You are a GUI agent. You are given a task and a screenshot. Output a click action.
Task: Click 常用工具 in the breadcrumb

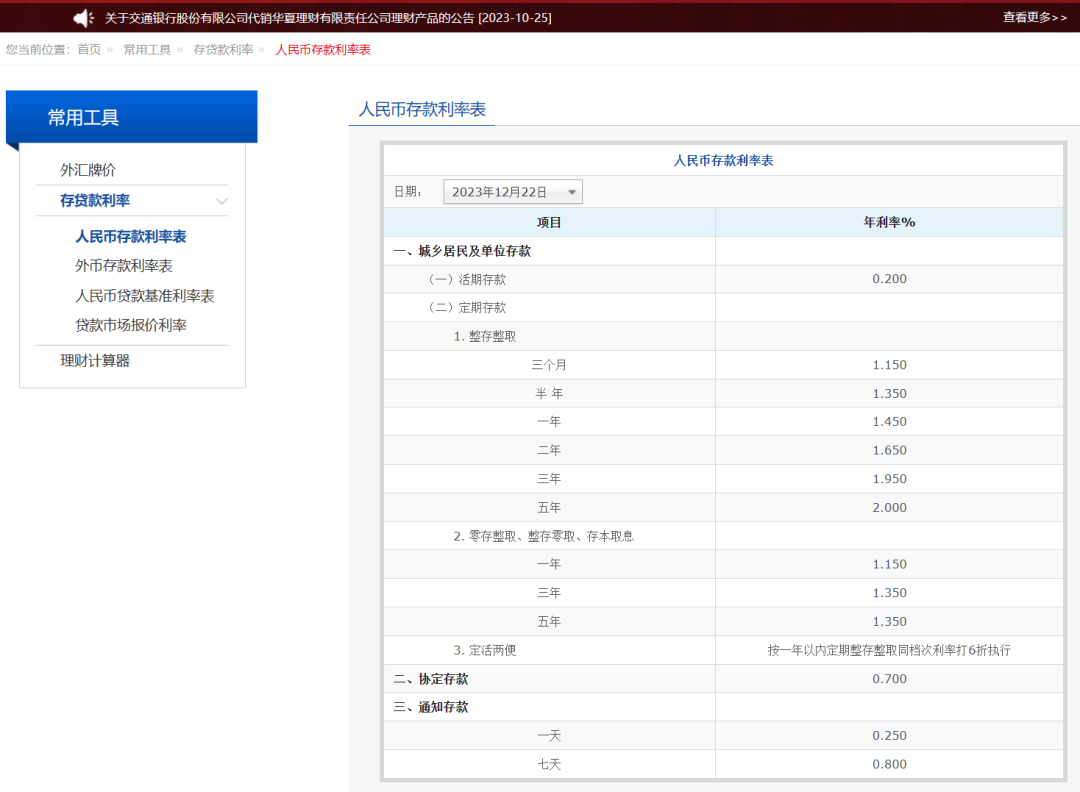pyautogui.click(x=147, y=48)
